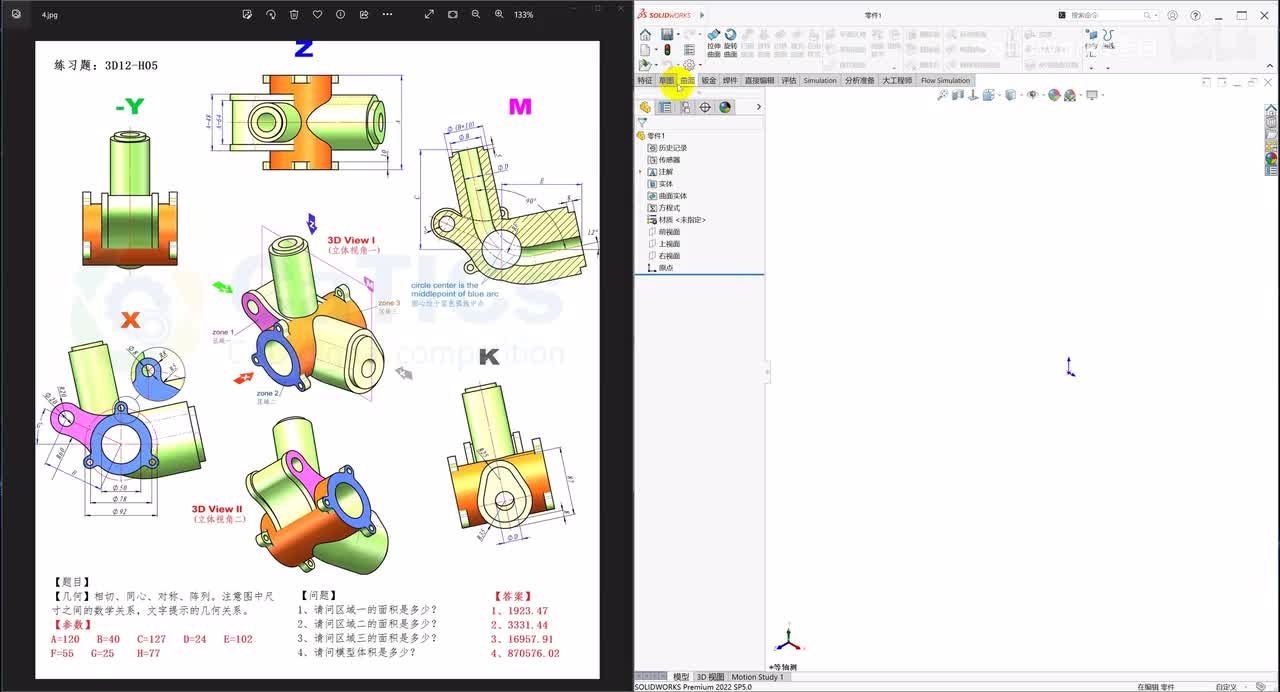Expand more manager tabs chevron
Screen dimensions: 1280x692
[758, 107]
